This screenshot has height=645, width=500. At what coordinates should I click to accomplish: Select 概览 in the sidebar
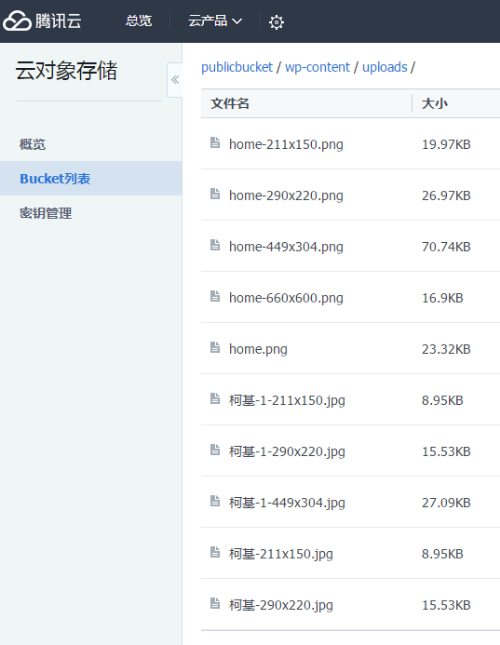click(32, 144)
